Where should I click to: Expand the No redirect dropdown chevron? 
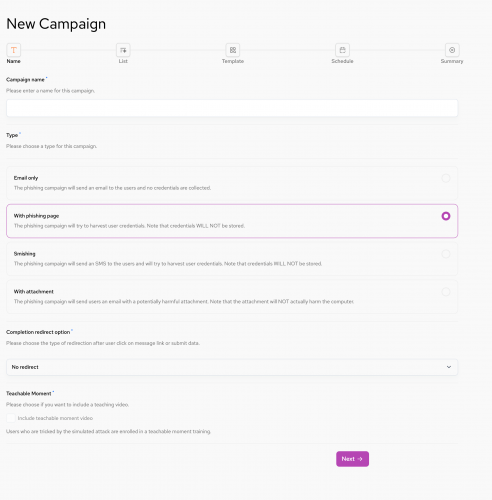click(x=449, y=367)
